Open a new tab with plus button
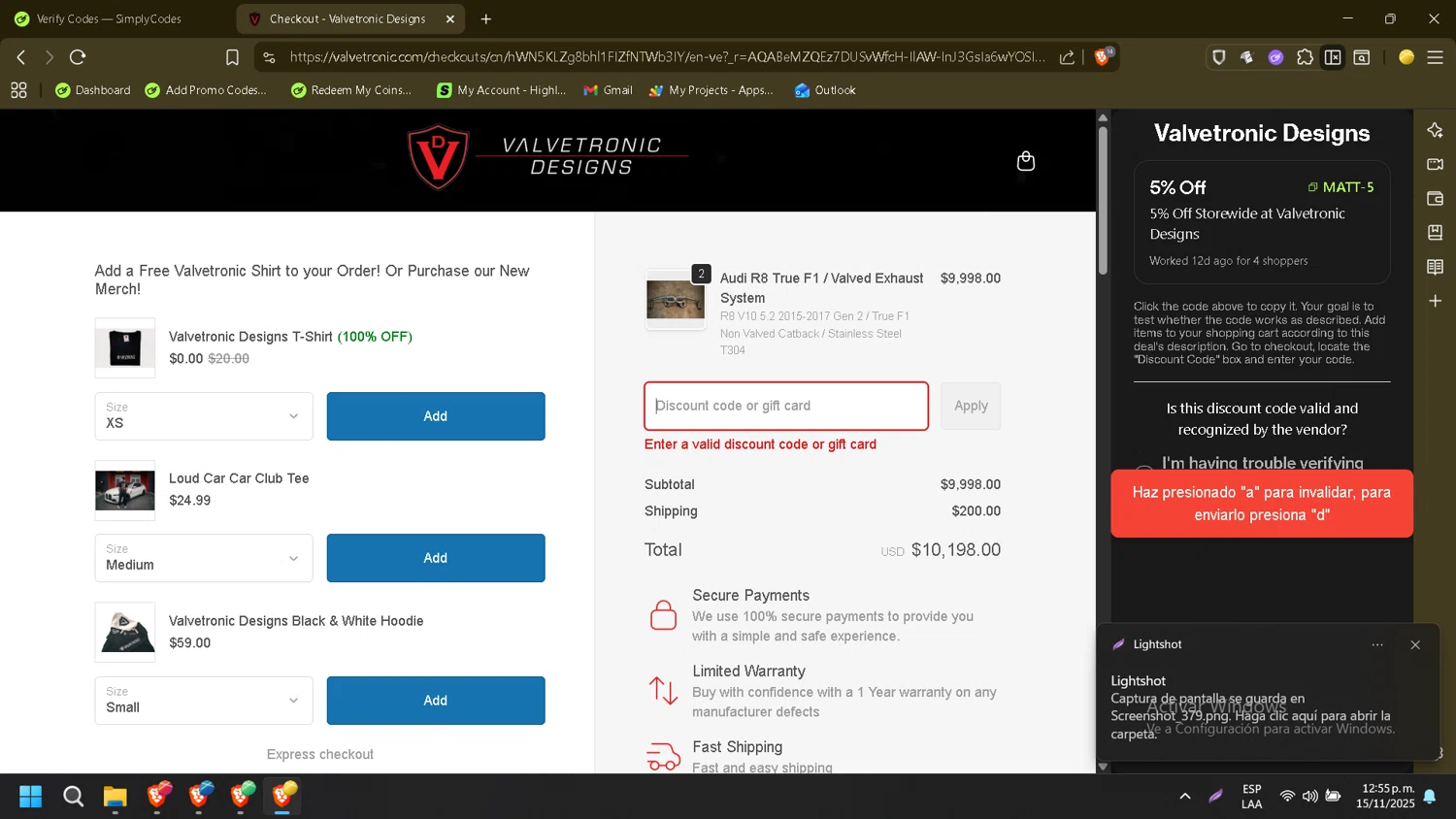This screenshot has width=1456, height=819. tap(486, 18)
